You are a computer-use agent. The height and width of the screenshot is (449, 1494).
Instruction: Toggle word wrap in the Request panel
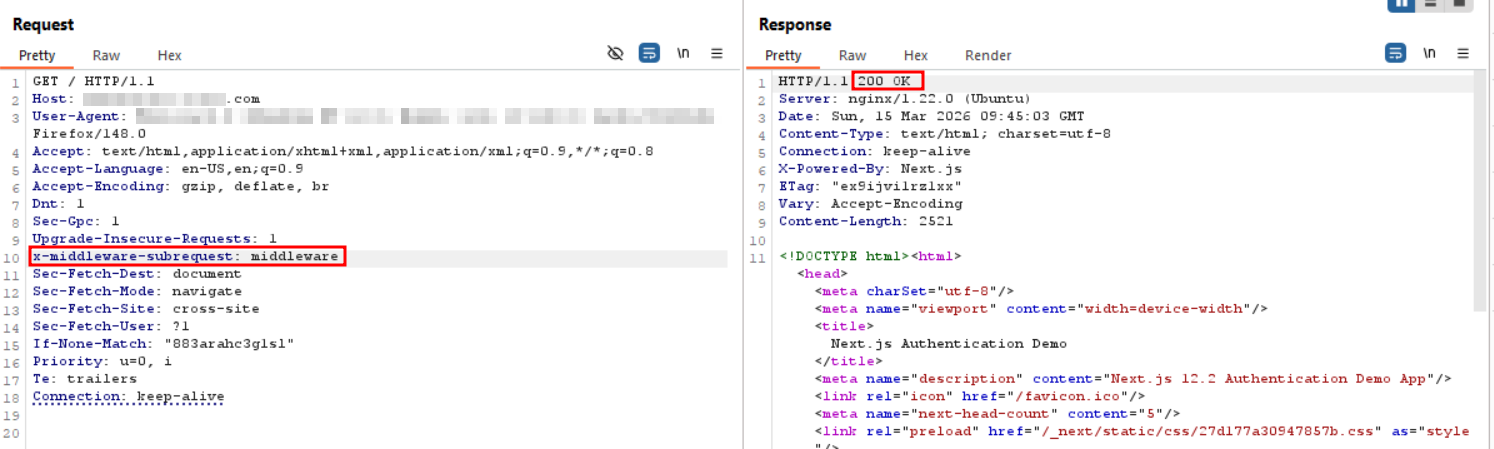(x=649, y=54)
